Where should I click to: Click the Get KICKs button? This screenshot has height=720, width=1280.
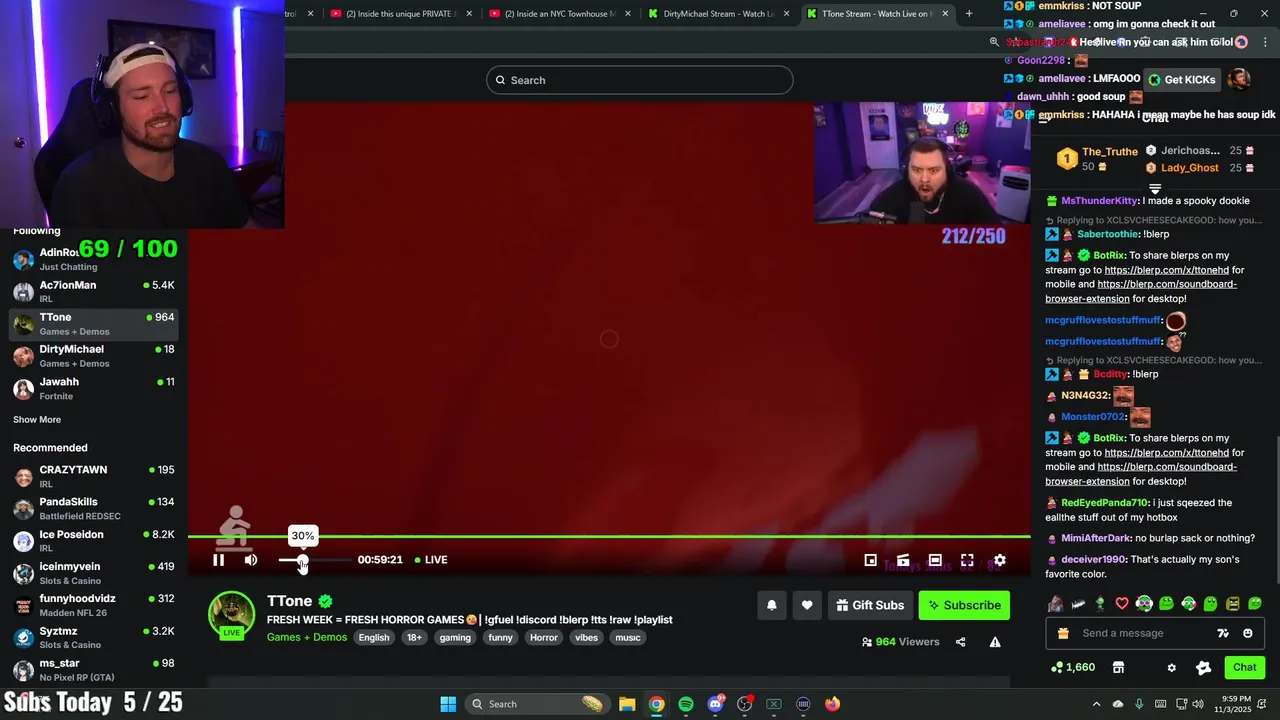click(1182, 80)
